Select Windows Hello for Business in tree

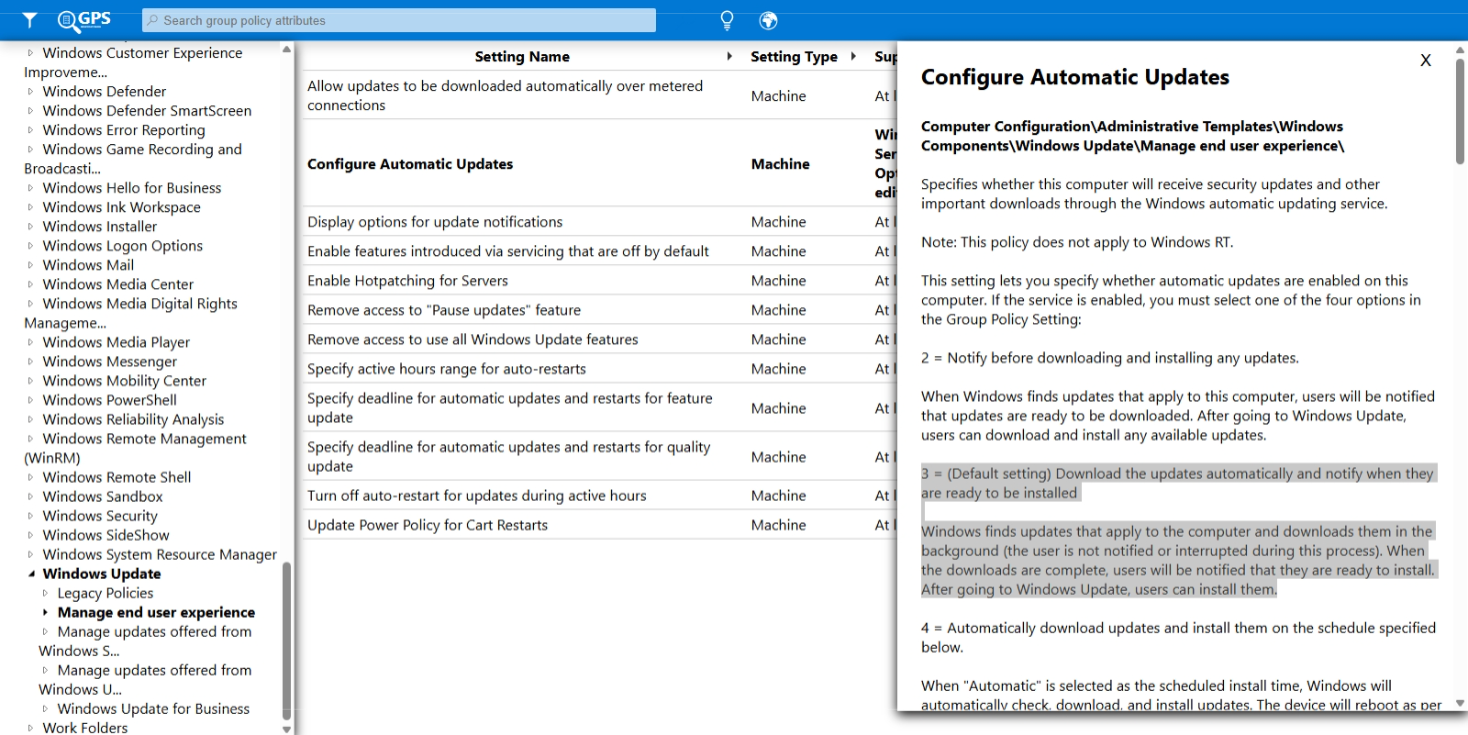coord(132,188)
